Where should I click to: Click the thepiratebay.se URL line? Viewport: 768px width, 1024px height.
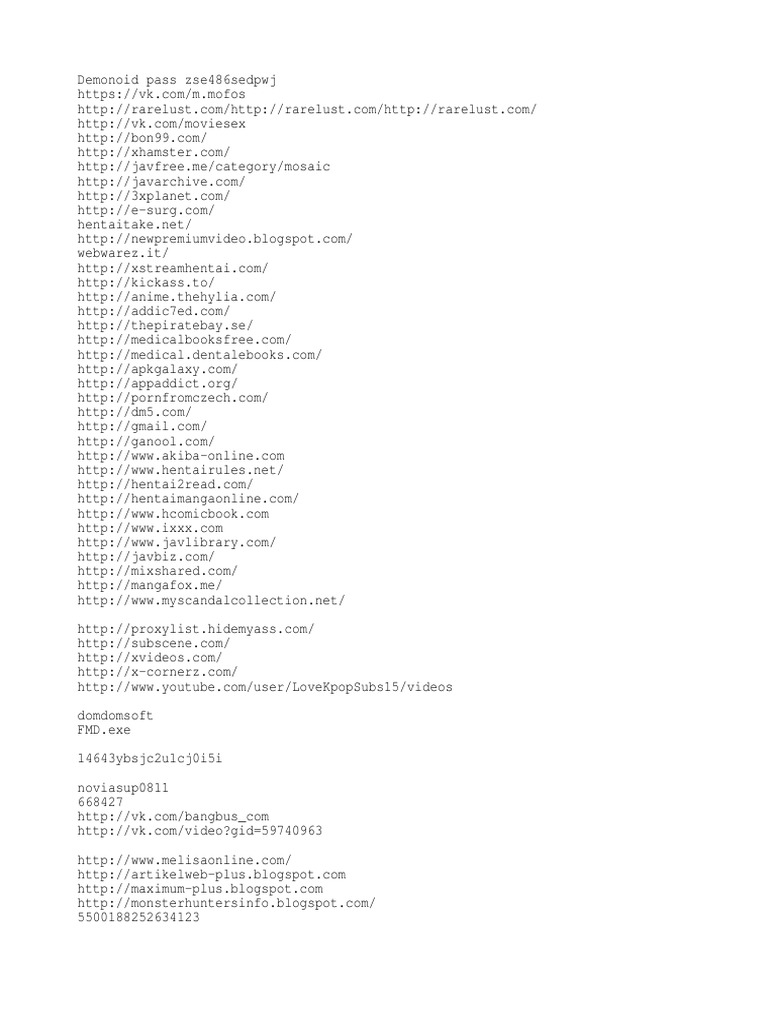point(165,325)
